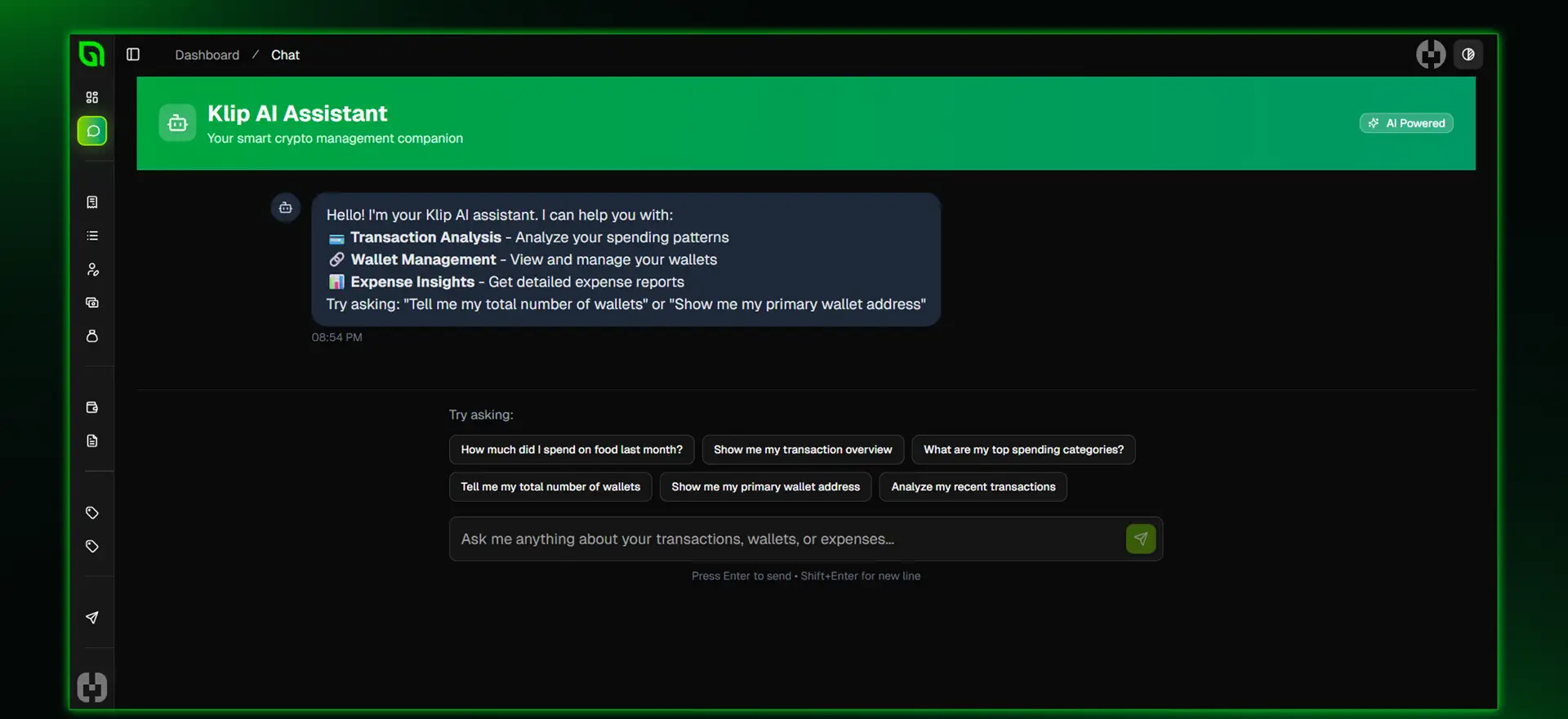The width and height of the screenshot is (1568, 719).
Task: Open the dashboard grid icon in sidebar
Action: coord(92,98)
